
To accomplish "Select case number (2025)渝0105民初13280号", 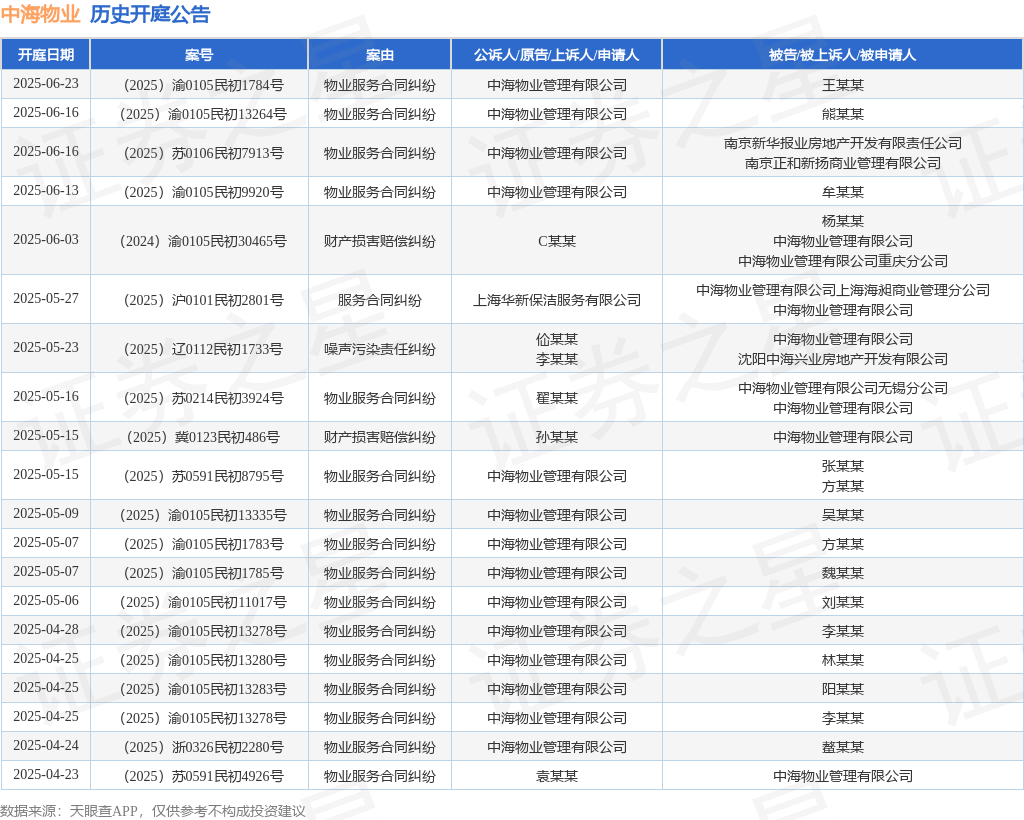I will click(x=203, y=660).
